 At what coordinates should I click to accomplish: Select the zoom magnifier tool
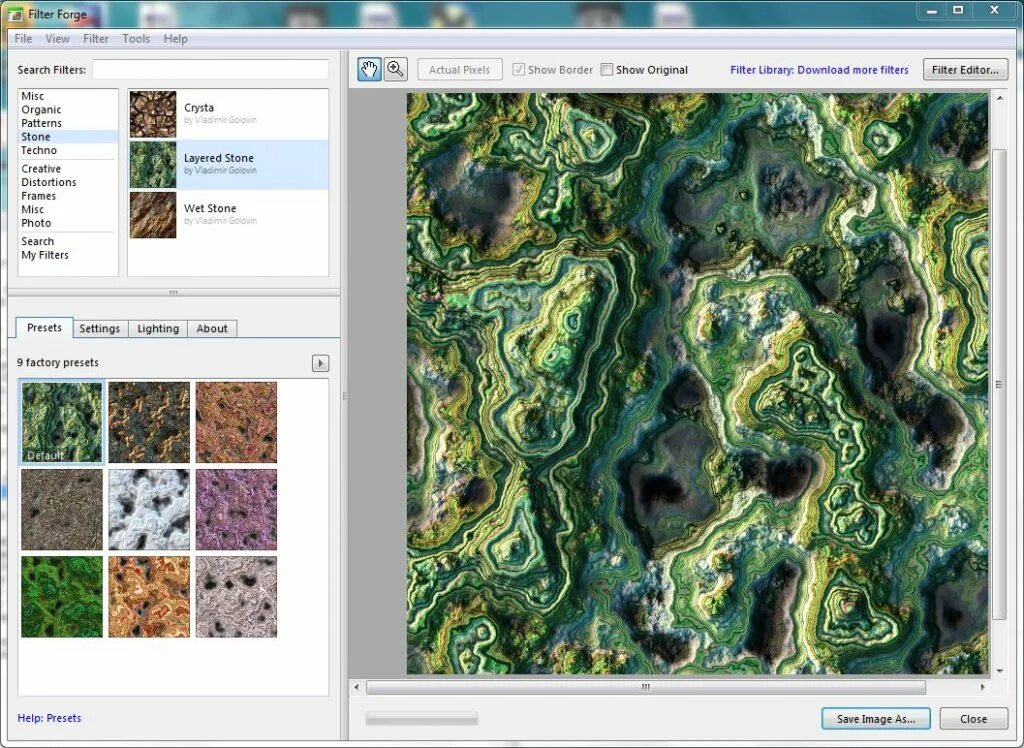point(395,69)
